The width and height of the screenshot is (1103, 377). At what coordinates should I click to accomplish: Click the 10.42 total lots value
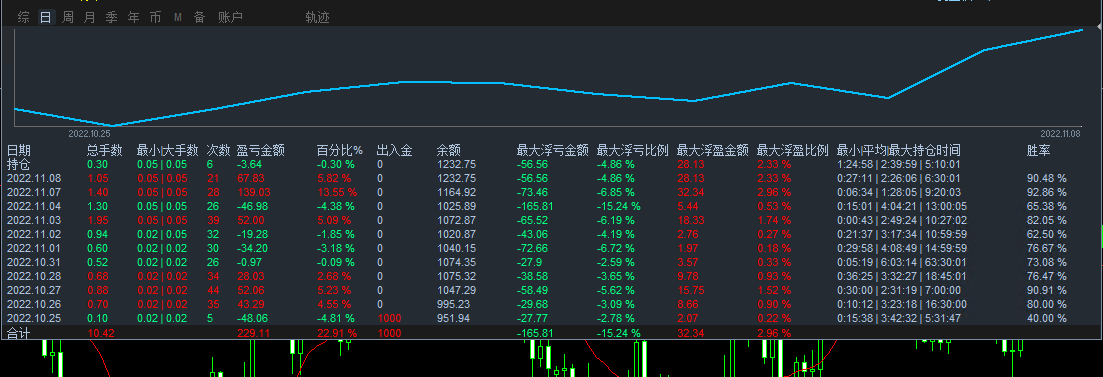101,333
